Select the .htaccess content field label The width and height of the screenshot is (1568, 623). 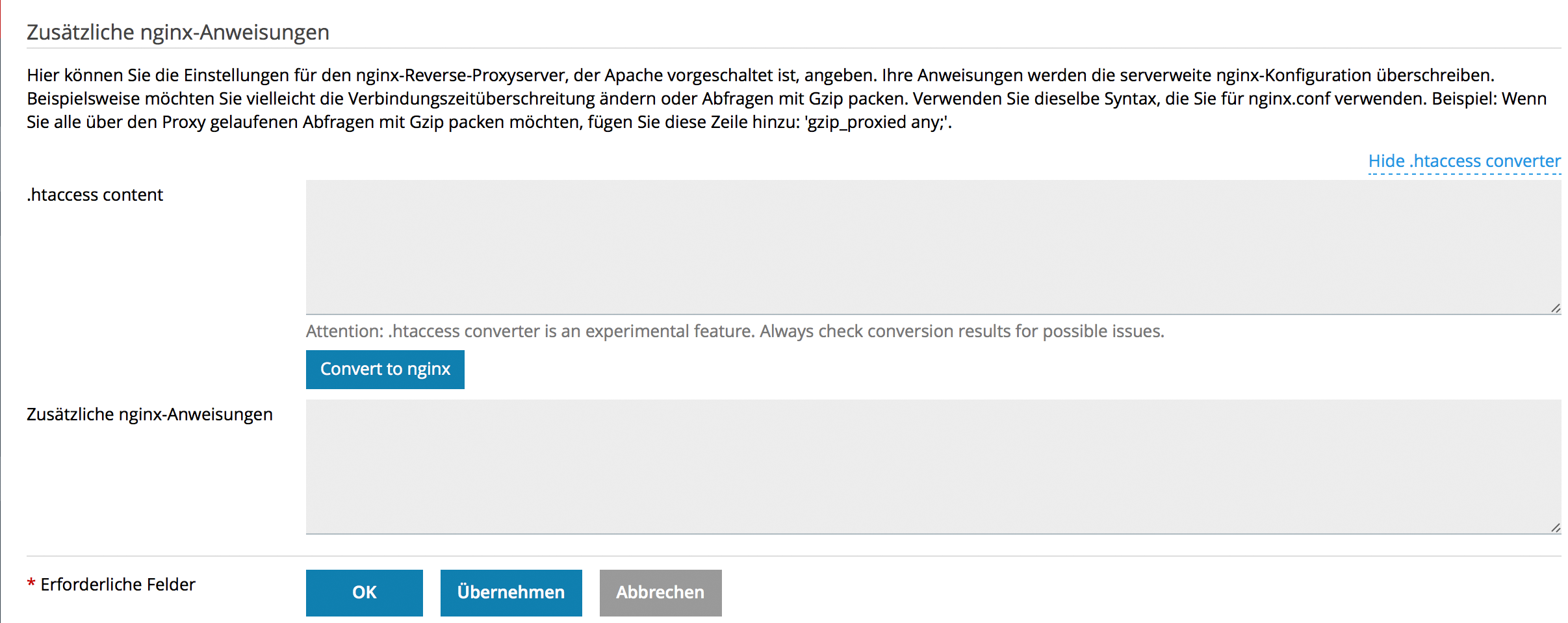pos(95,195)
